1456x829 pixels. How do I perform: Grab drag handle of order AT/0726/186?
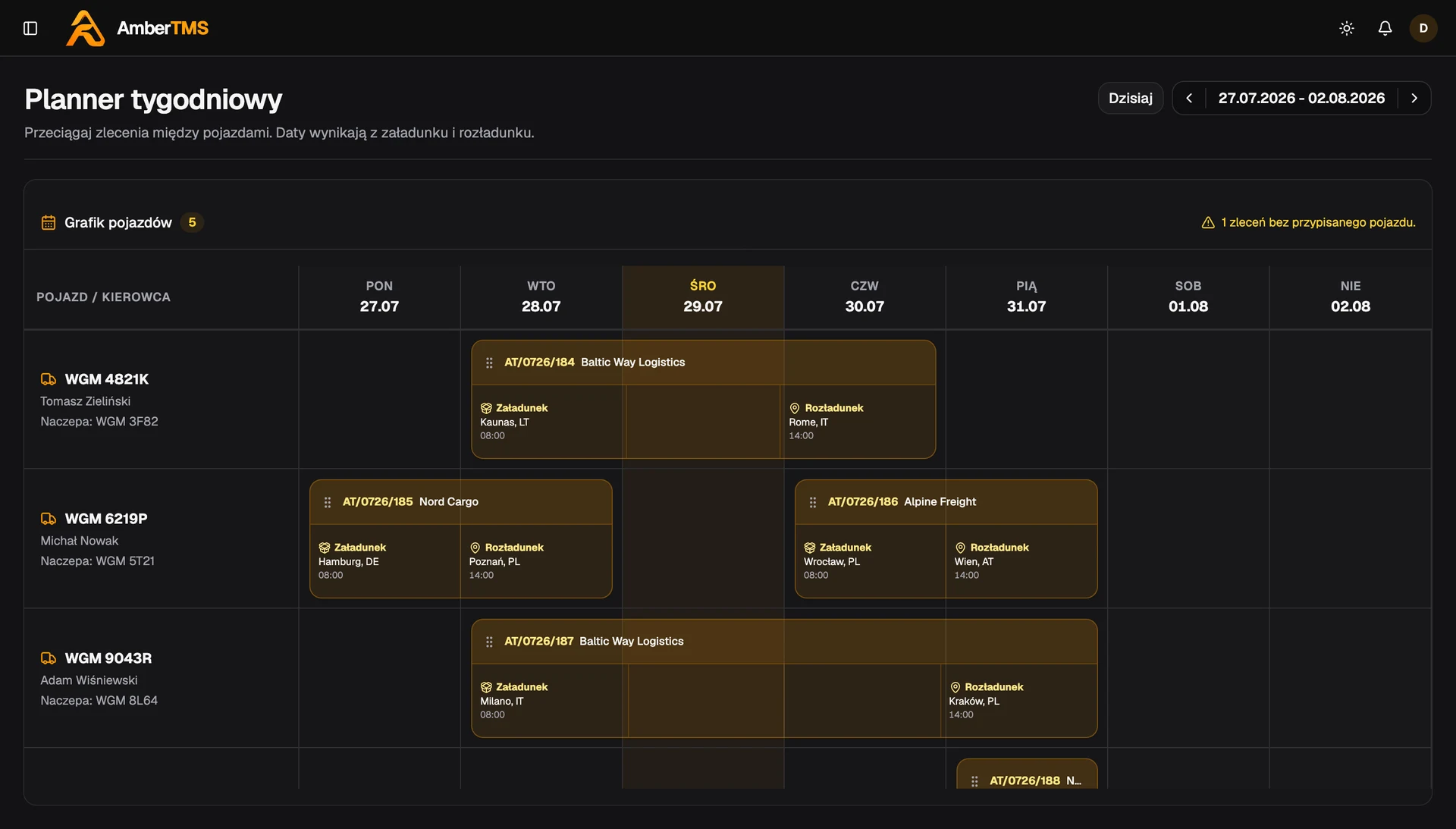pos(813,502)
